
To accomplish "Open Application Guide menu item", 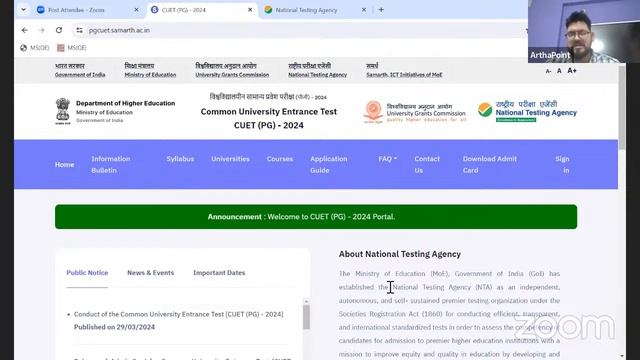I will pyautogui.click(x=329, y=164).
